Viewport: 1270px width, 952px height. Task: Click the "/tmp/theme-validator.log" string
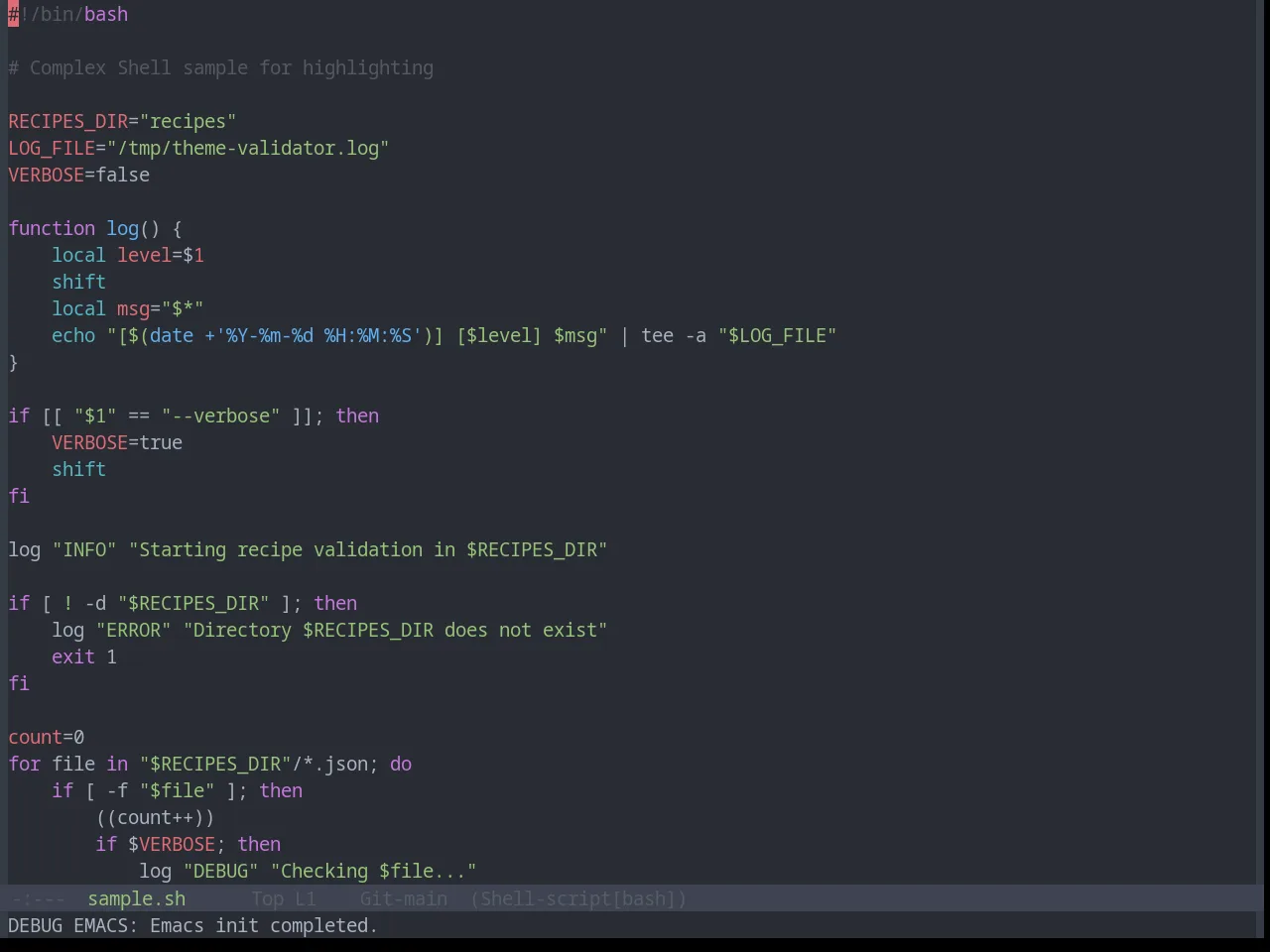tap(248, 148)
